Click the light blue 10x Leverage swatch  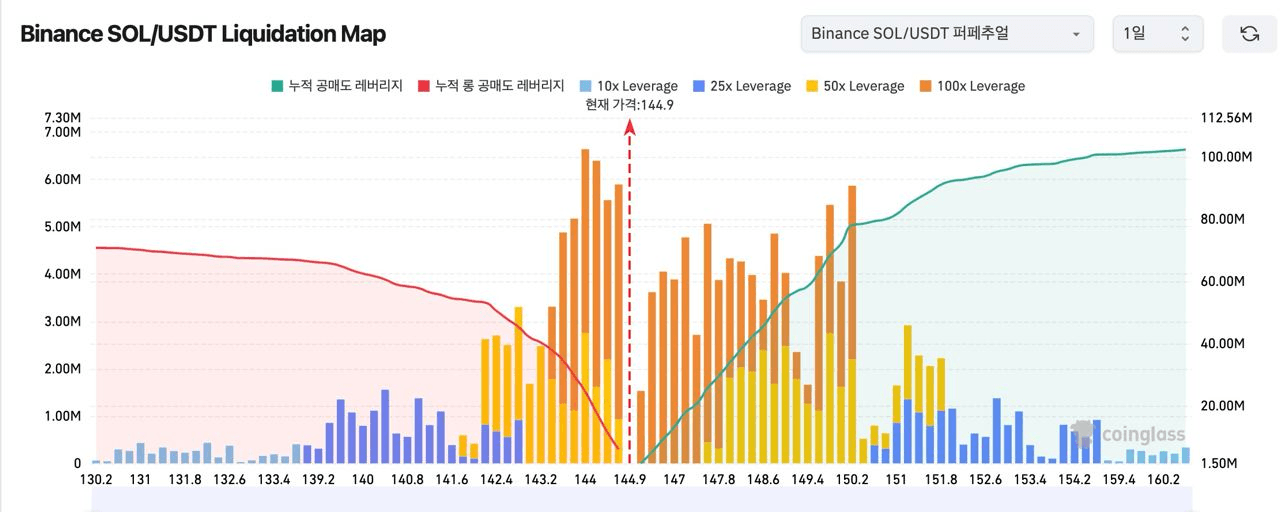586,86
